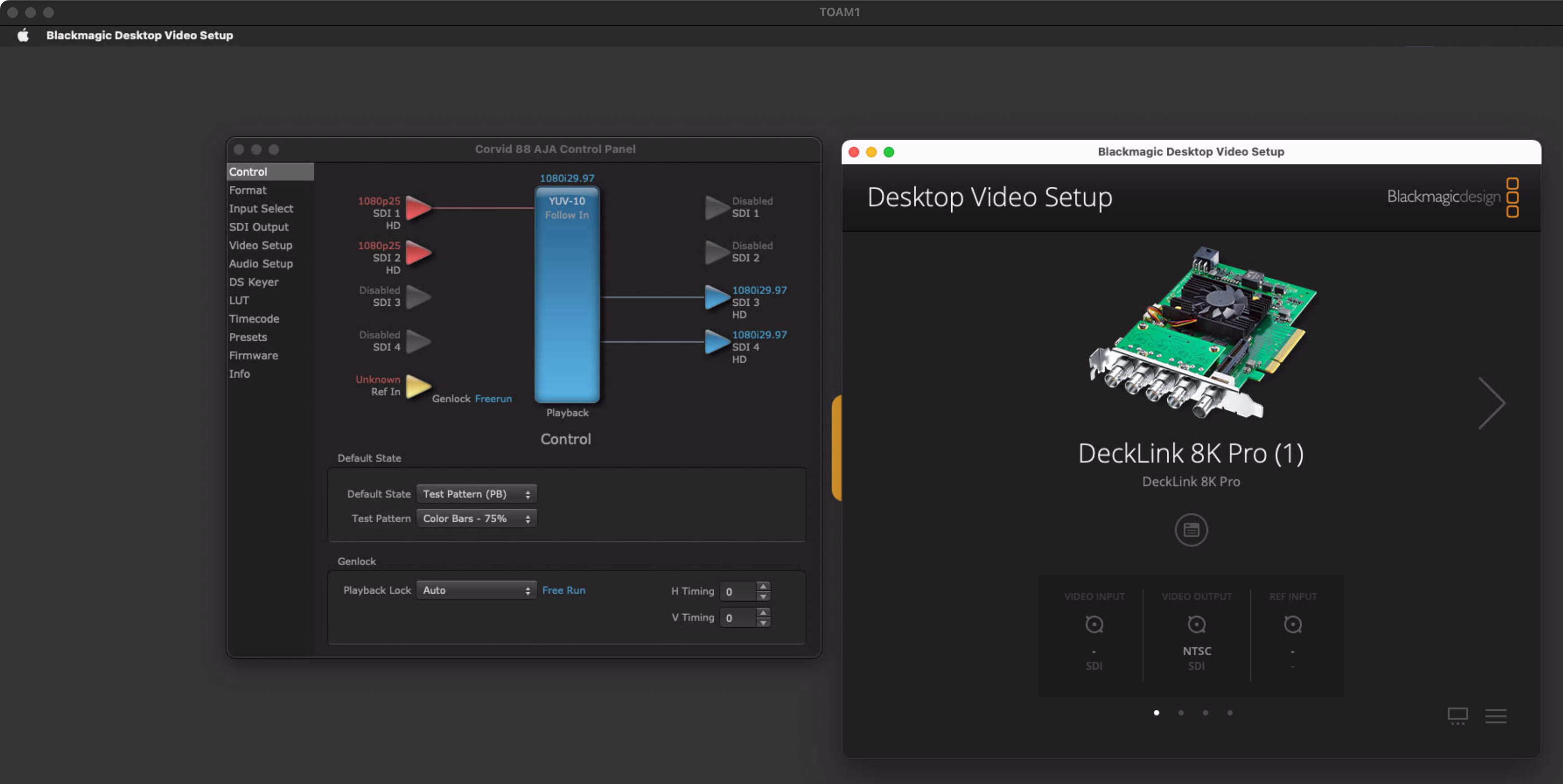
Task: Select the Format sidebar item
Action: tap(270, 190)
